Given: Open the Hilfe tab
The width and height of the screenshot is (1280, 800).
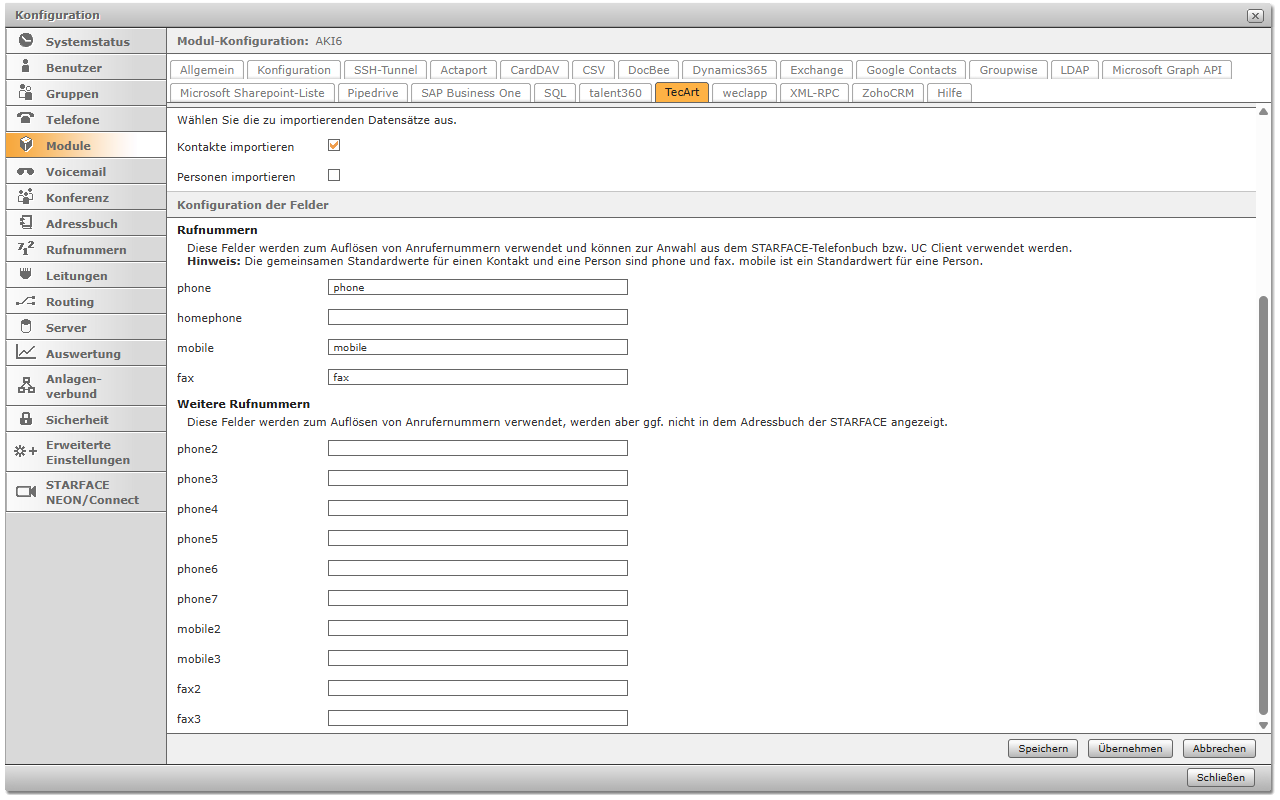Looking at the screenshot, I should click(x=950, y=92).
